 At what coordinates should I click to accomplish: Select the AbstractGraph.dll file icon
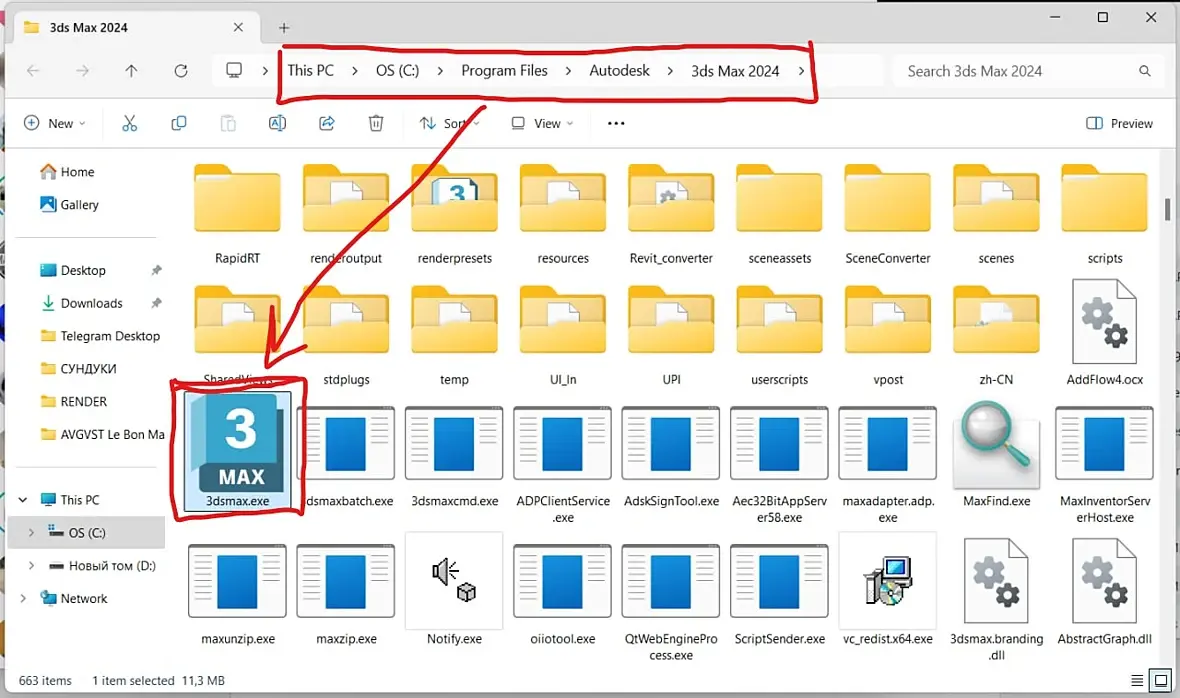tap(1104, 581)
